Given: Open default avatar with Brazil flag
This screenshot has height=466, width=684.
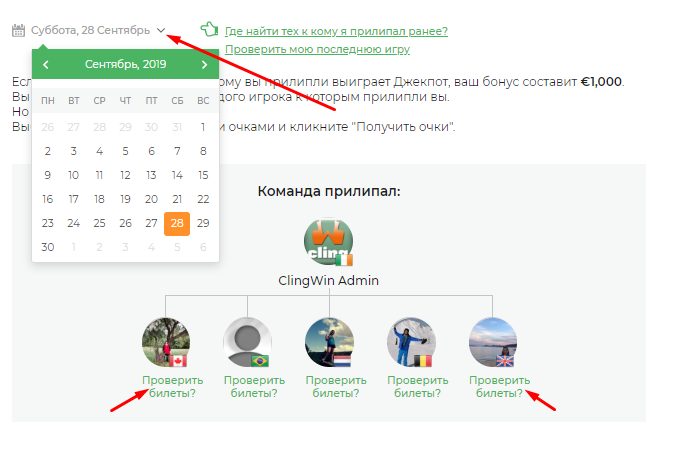Looking at the screenshot, I should point(247,342).
